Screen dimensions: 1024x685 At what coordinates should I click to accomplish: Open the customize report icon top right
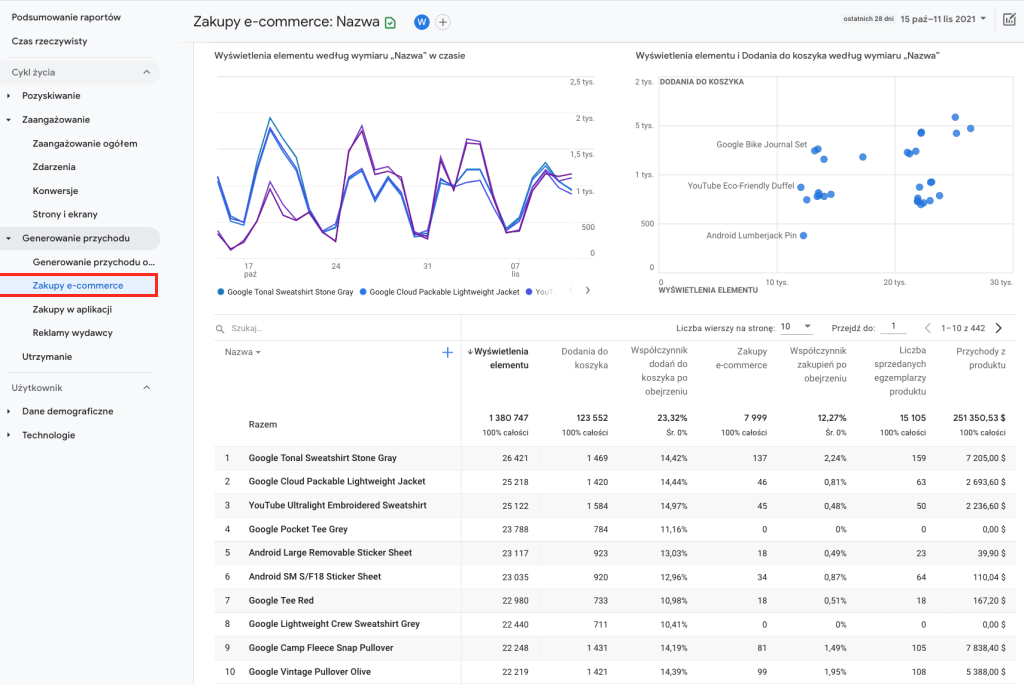pyautogui.click(x=1009, y=19)
